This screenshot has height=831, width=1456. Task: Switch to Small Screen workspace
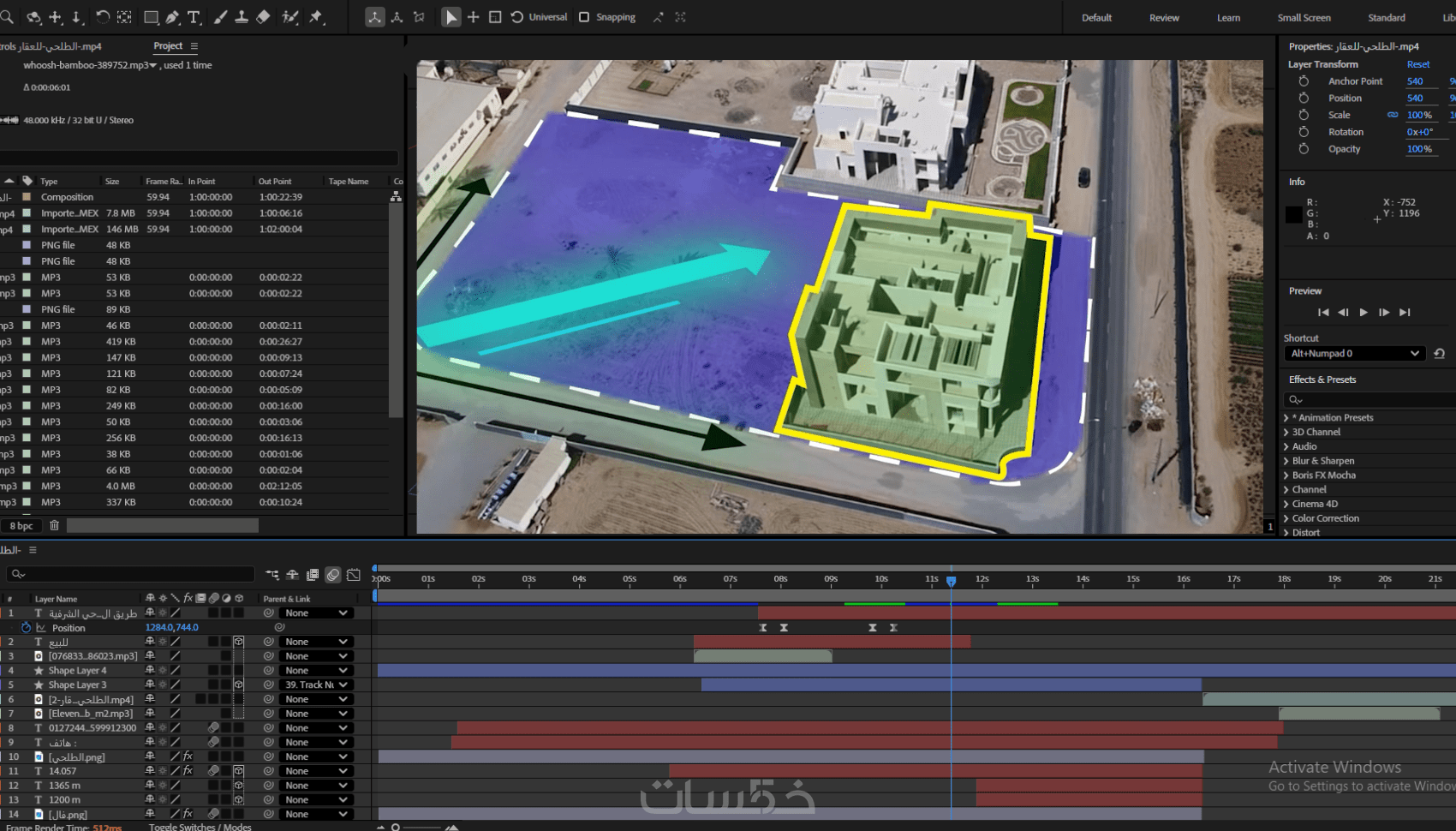point(1304,18)
